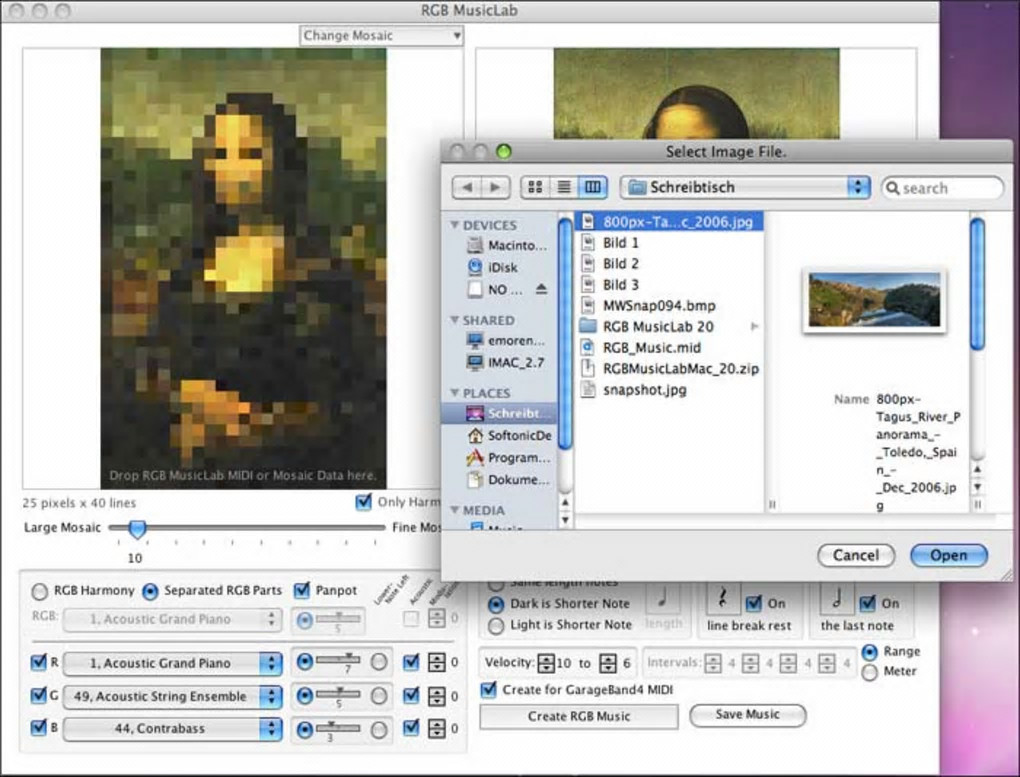The height and width of the screenshot is (777, 1020).
Task: Uncheck the G channel checkbox
Action: [38, 696]
